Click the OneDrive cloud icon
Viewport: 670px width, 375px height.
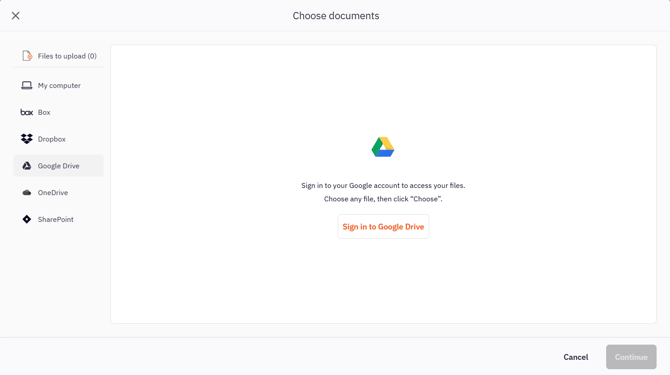(26, 193)
